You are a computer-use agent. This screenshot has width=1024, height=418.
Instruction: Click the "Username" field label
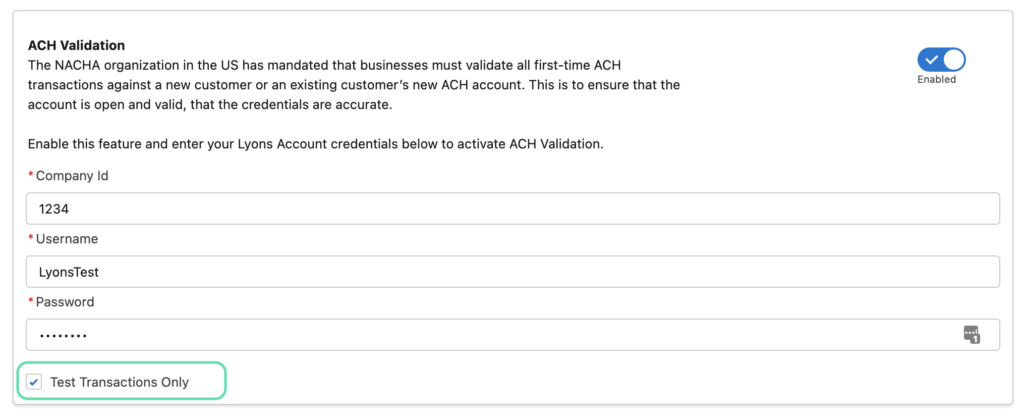[x=67, y=239]
